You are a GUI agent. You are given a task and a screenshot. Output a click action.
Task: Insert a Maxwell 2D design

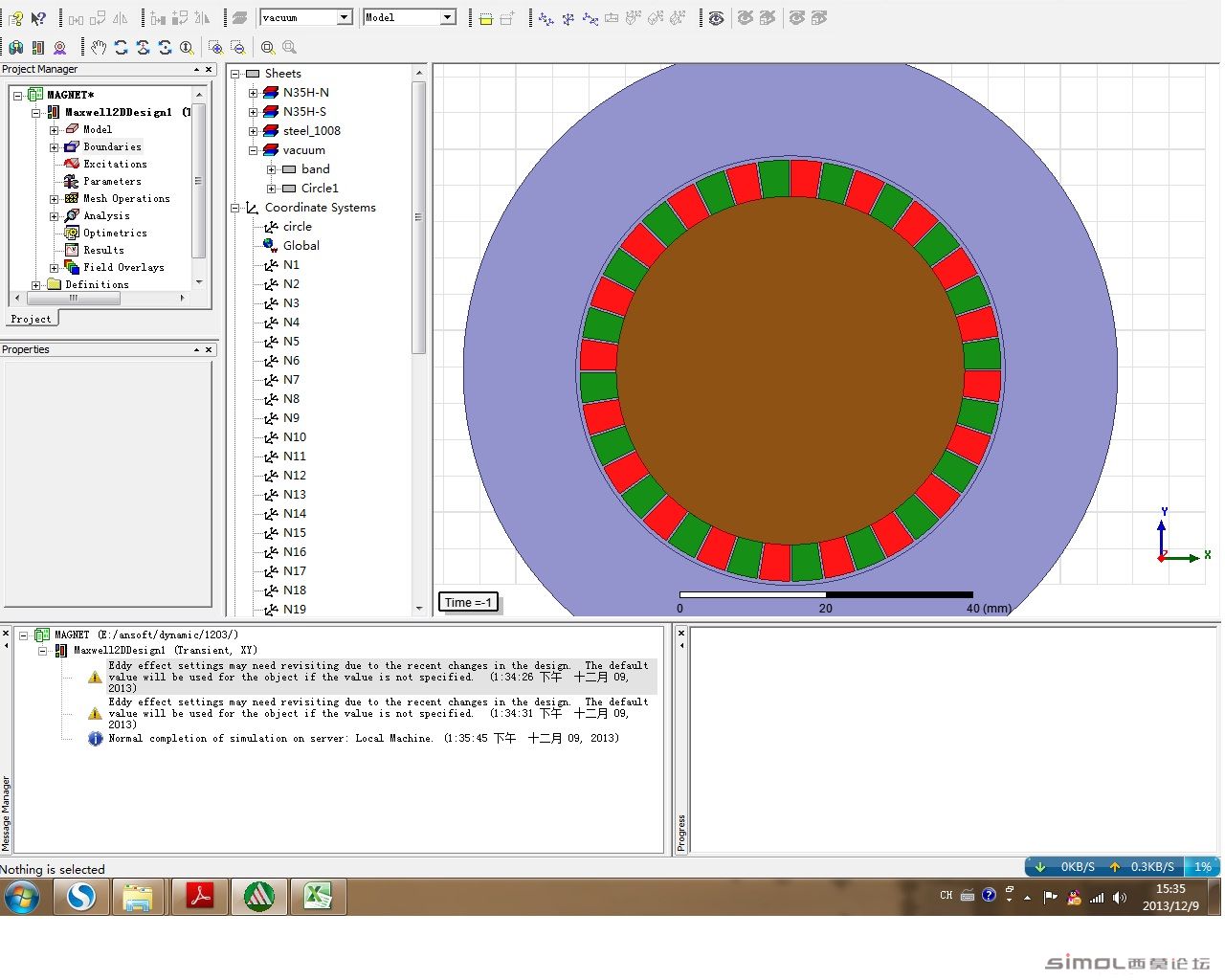click(x=38, y=47)
